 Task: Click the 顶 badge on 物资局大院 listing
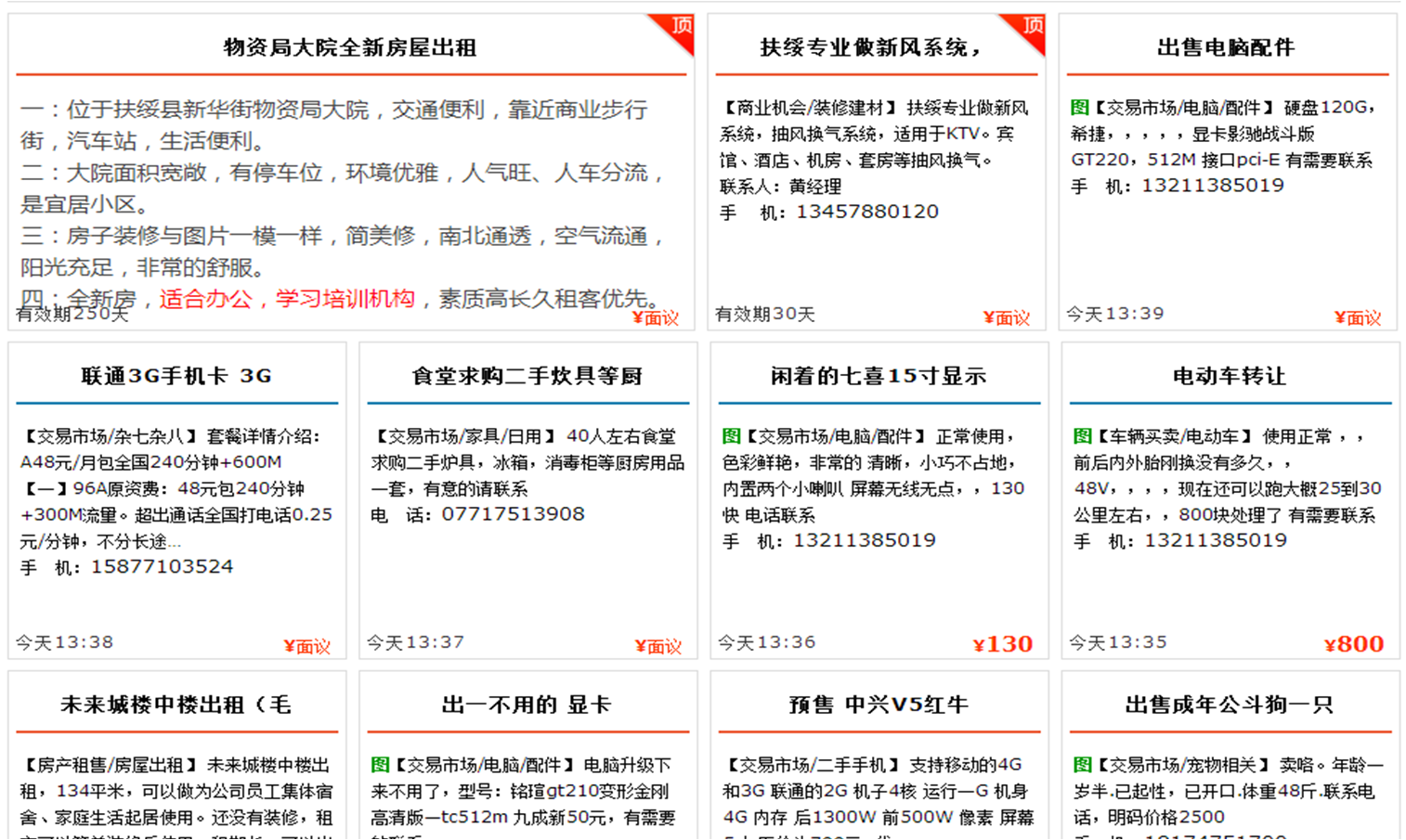tap(681, 26)
